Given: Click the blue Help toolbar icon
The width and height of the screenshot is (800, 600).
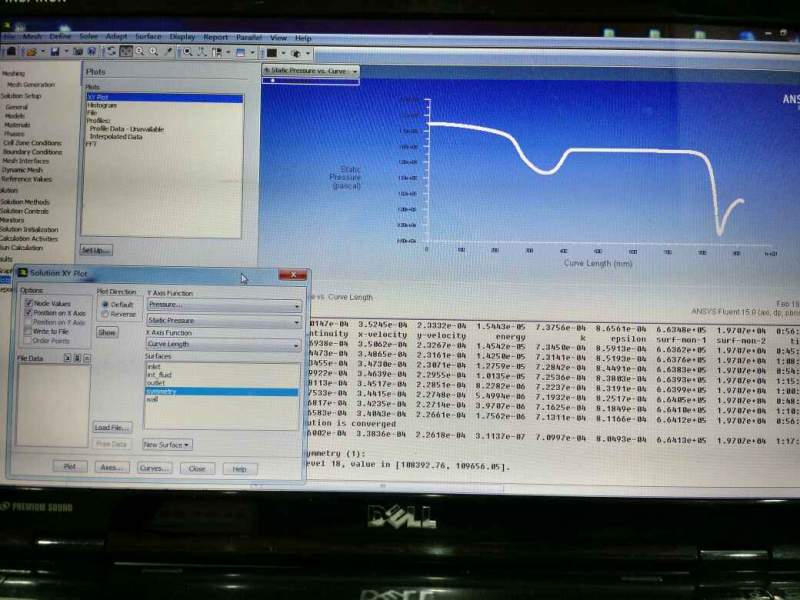Looking at the screenshot, I should [92, 52].
